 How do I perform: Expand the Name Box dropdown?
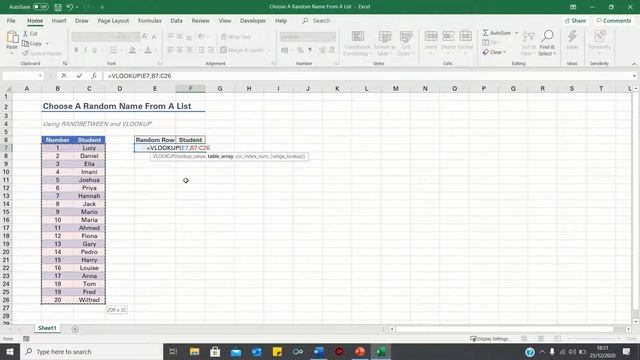(40, 76)
